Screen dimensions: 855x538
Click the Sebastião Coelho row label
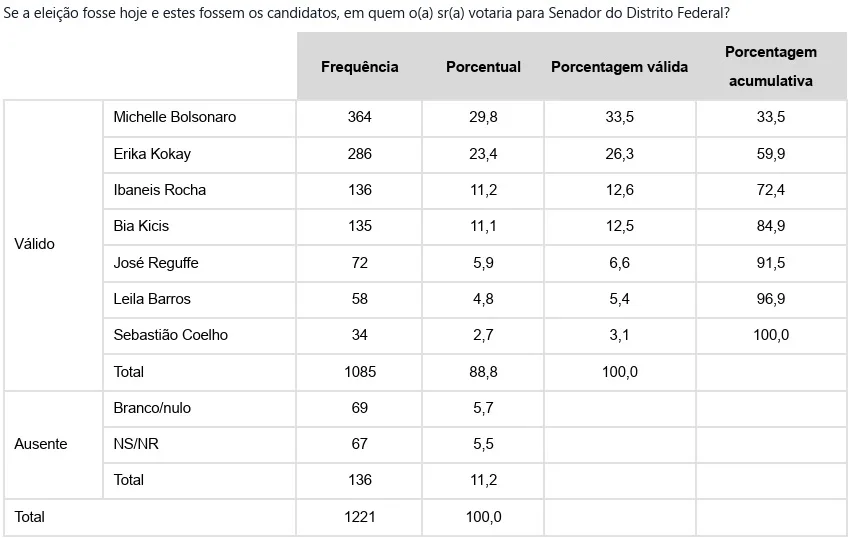tap(171, 335)
